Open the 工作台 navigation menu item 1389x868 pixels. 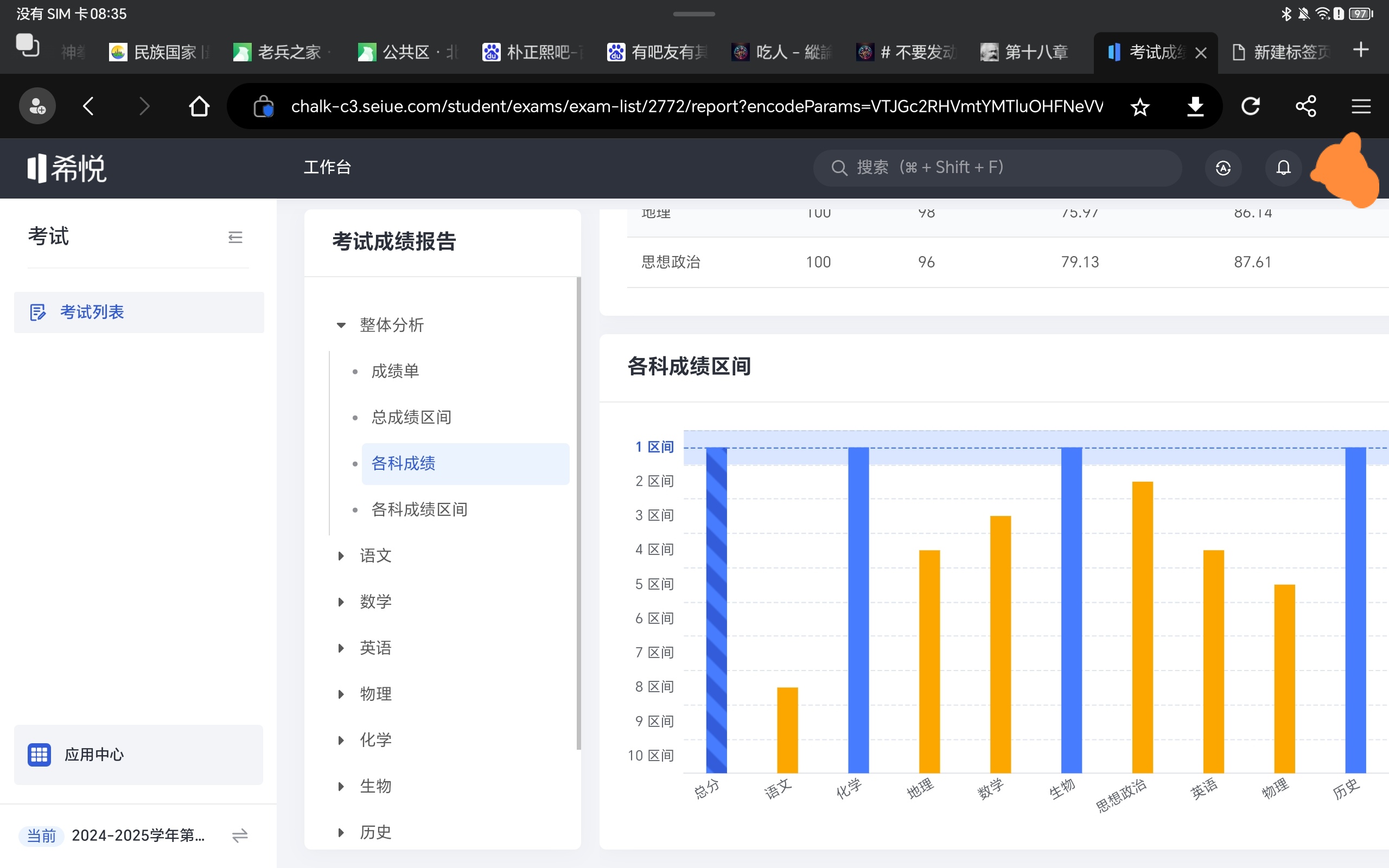(327, 168)
